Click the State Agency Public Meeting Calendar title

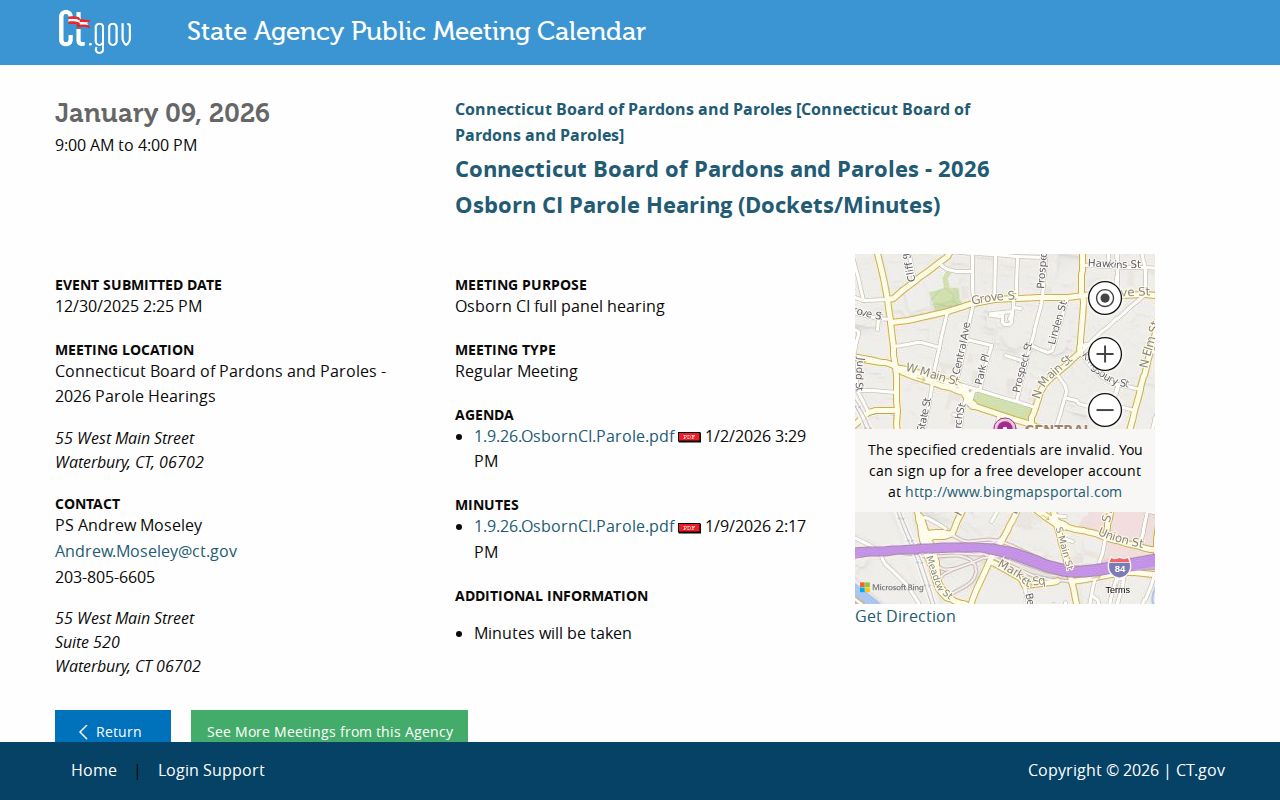click(416, 31)
